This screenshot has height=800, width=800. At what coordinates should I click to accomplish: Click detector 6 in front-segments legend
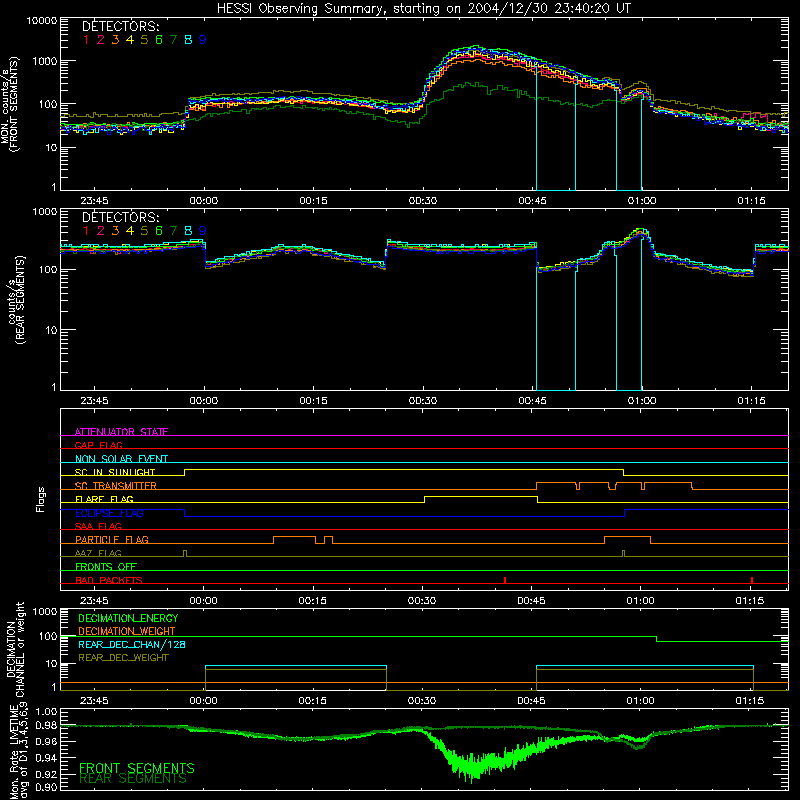point(159,40)
